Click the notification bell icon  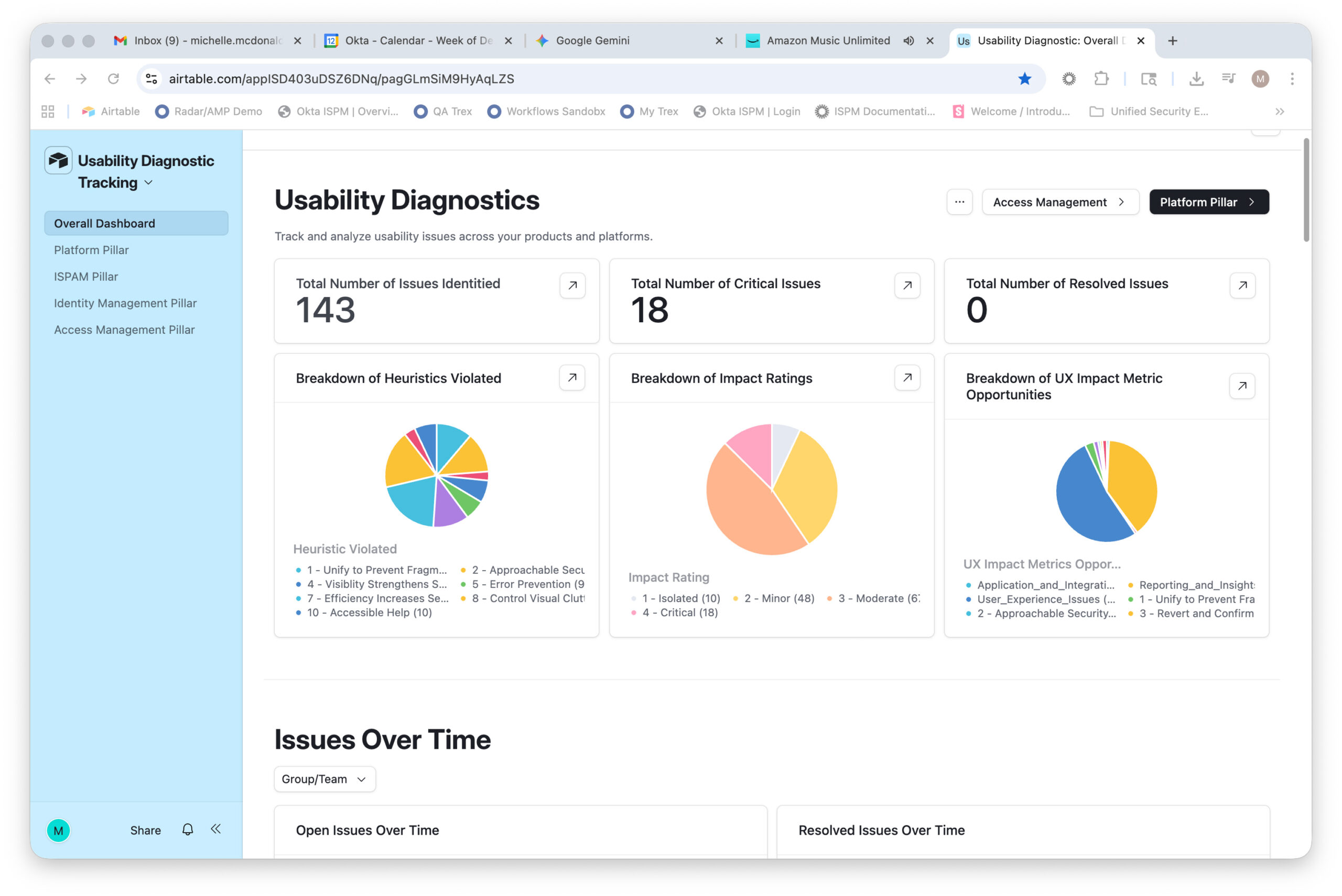click(x=188, y=829)
